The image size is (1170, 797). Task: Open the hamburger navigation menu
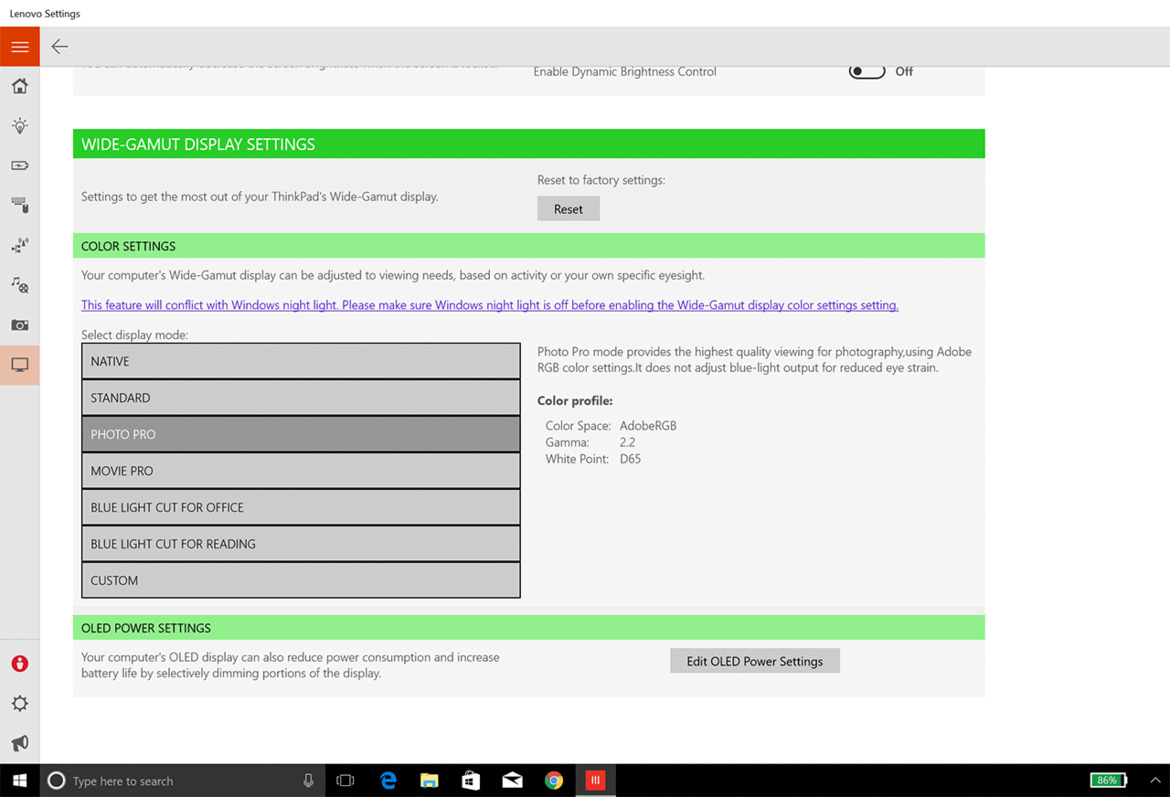pyautogui.click(x=19, y=47)
